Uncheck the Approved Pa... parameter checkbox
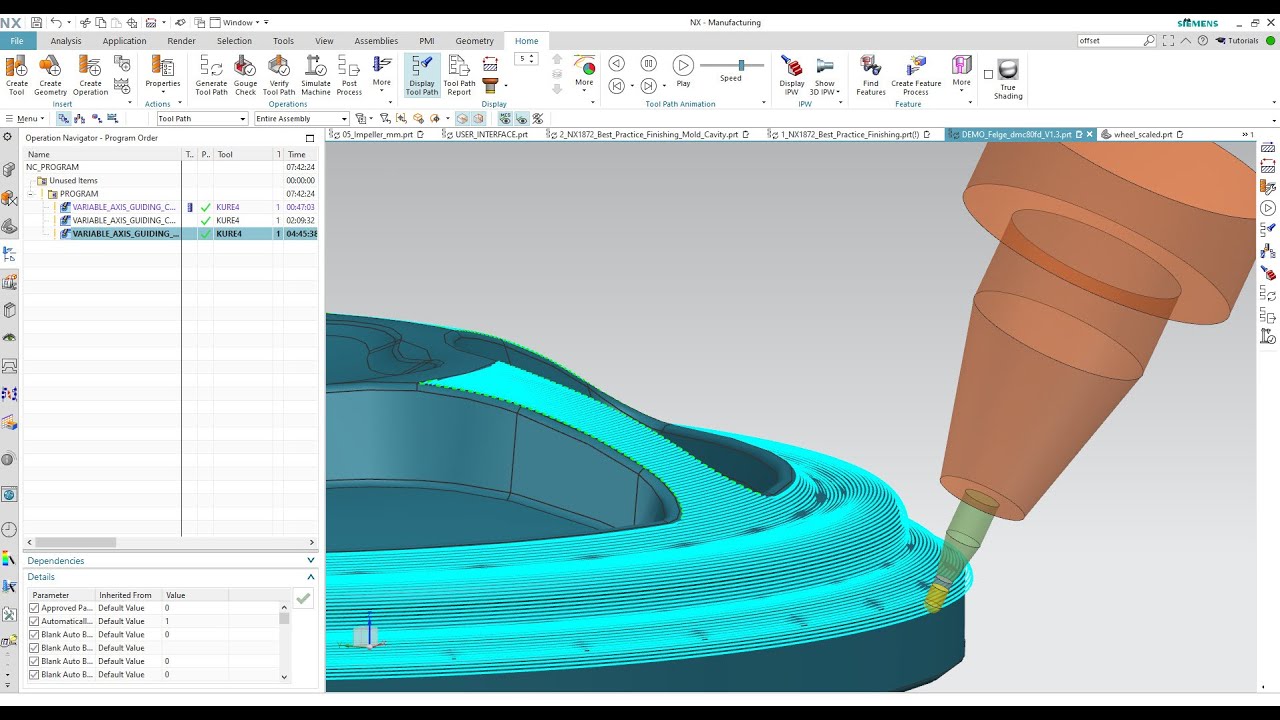 click(x=34, y=608)
